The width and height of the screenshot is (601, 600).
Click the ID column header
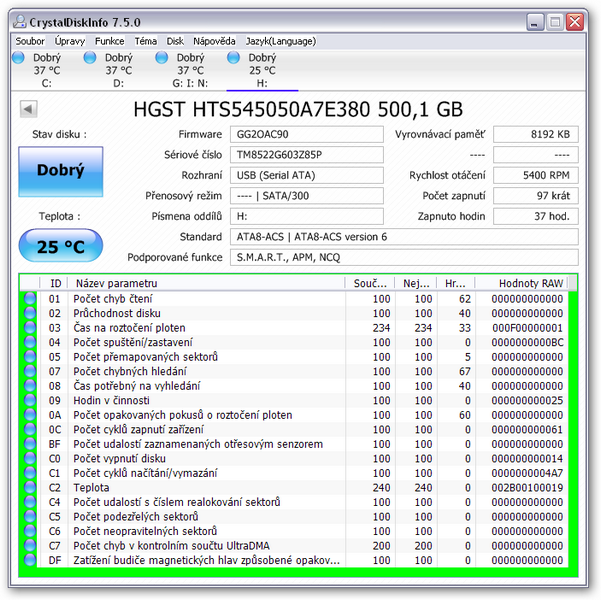click(54, 283)
